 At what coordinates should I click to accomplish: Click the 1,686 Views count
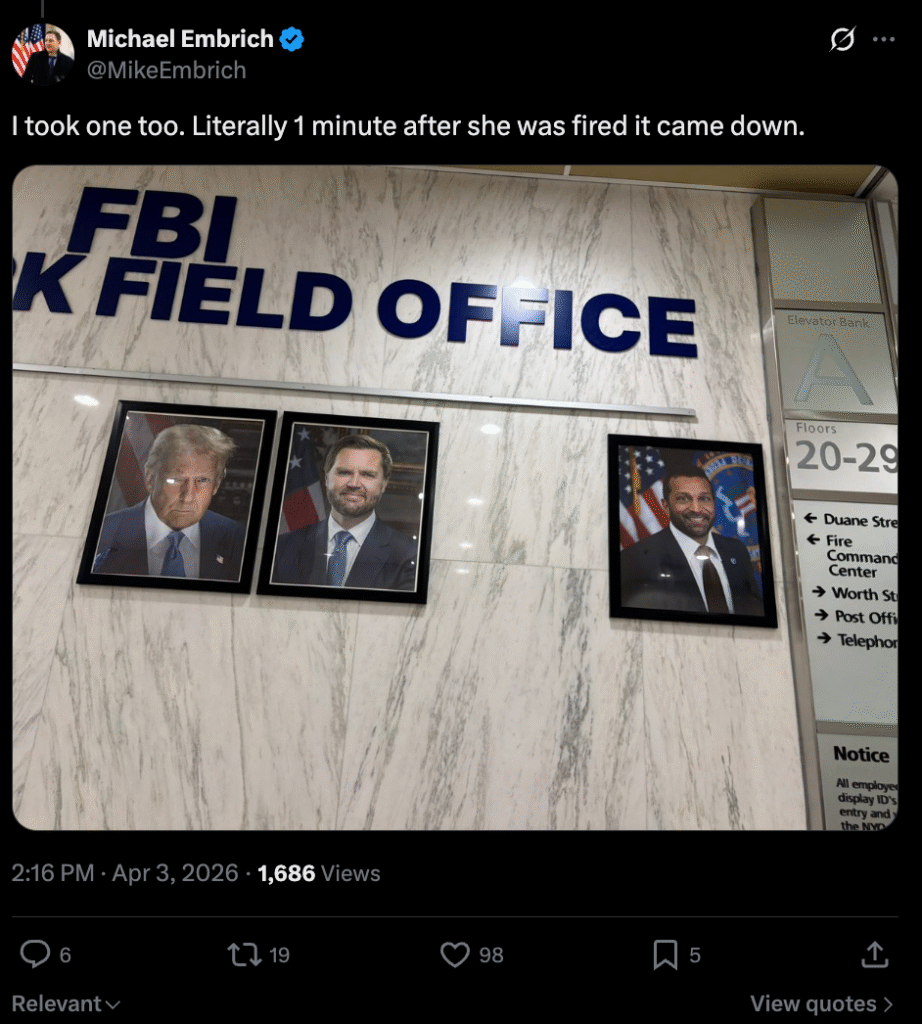click(319, 873)
